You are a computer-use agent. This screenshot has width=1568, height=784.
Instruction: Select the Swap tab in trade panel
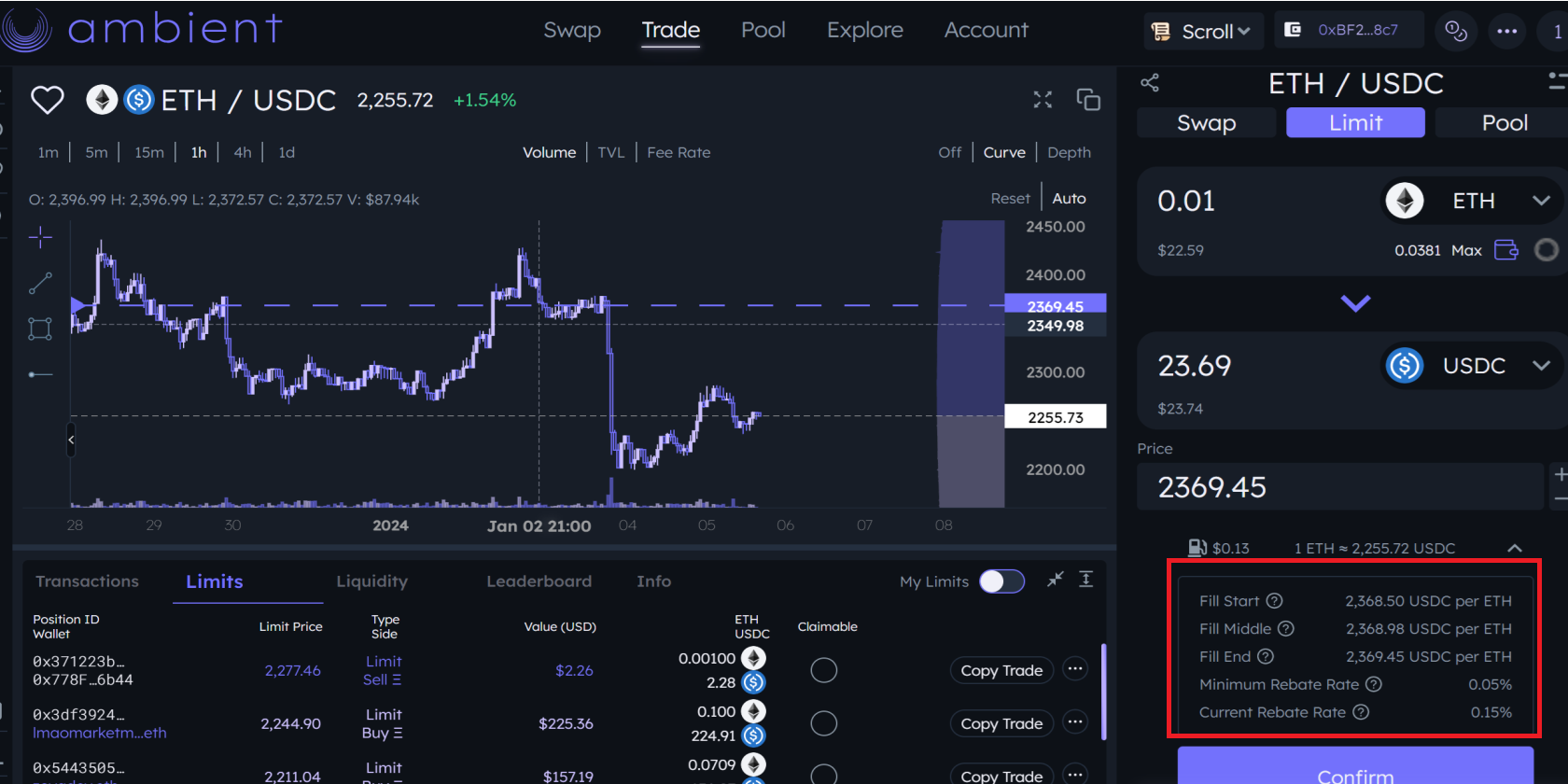click(x=1207, y=122)
